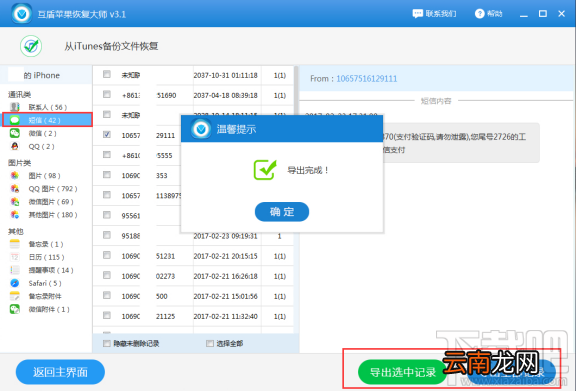Viewport: 576px width, 391px height.
Task: Click the app shield logo in title bar
Action: coord(22,14)
